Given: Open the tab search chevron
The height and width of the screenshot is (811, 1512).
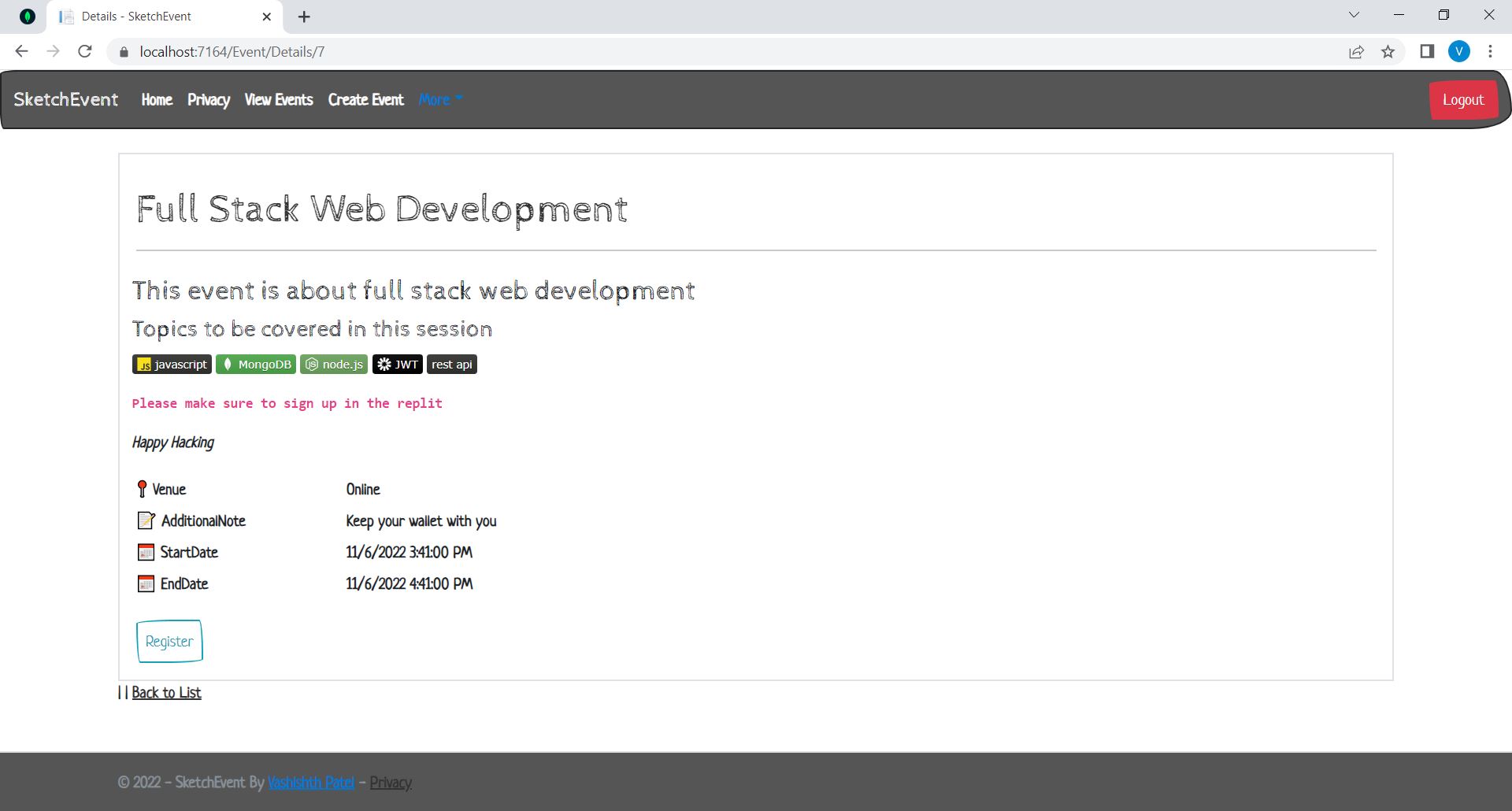Looking at the screenshot, I should [1354, 15].
